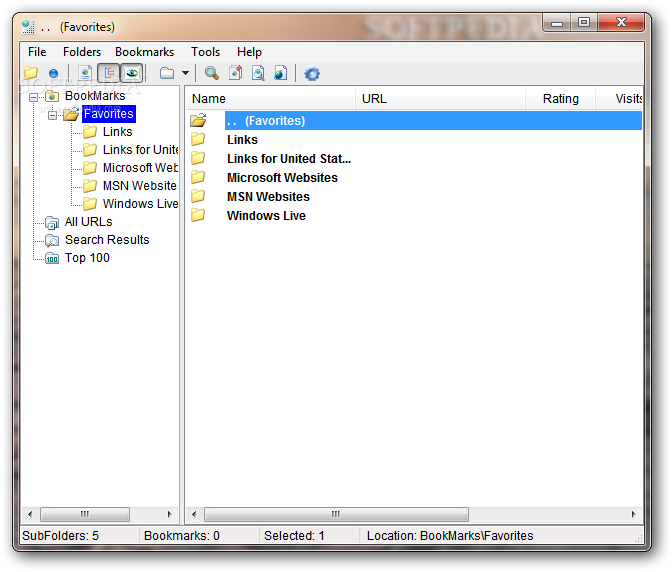Viewport: 672px width, 572px height.
Task: Click the page with magnifier toolbar icon
Action: 258,73
